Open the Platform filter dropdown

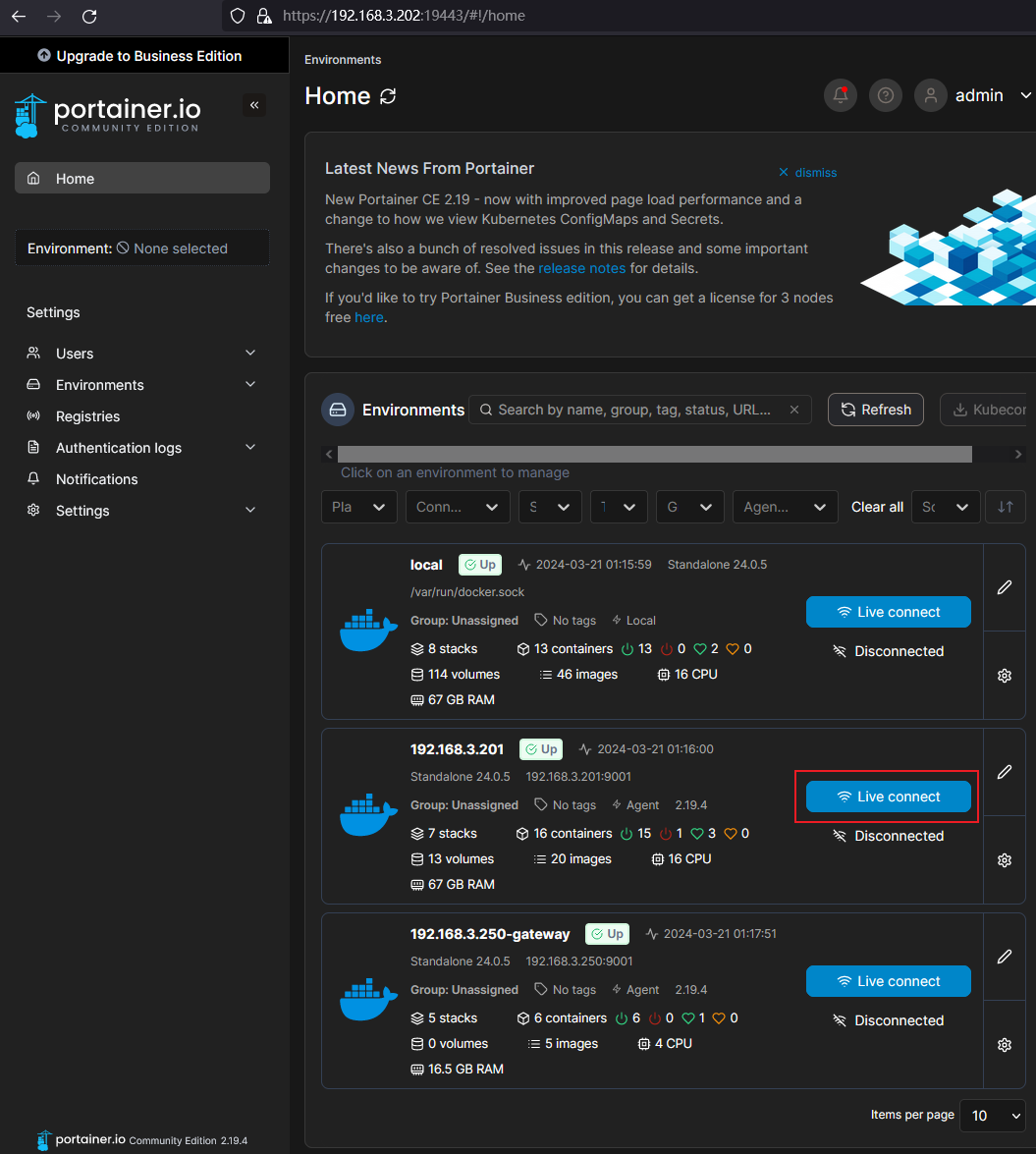coord(359,507)
